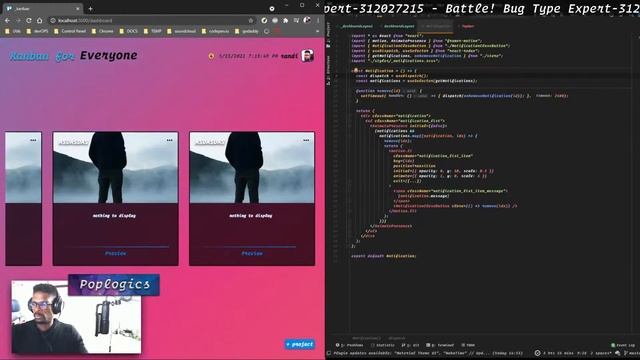Open the godaddy bookmarks folder
Image resolution: width=640 pixels, height=360 pixels.
(x=247, y=31)
